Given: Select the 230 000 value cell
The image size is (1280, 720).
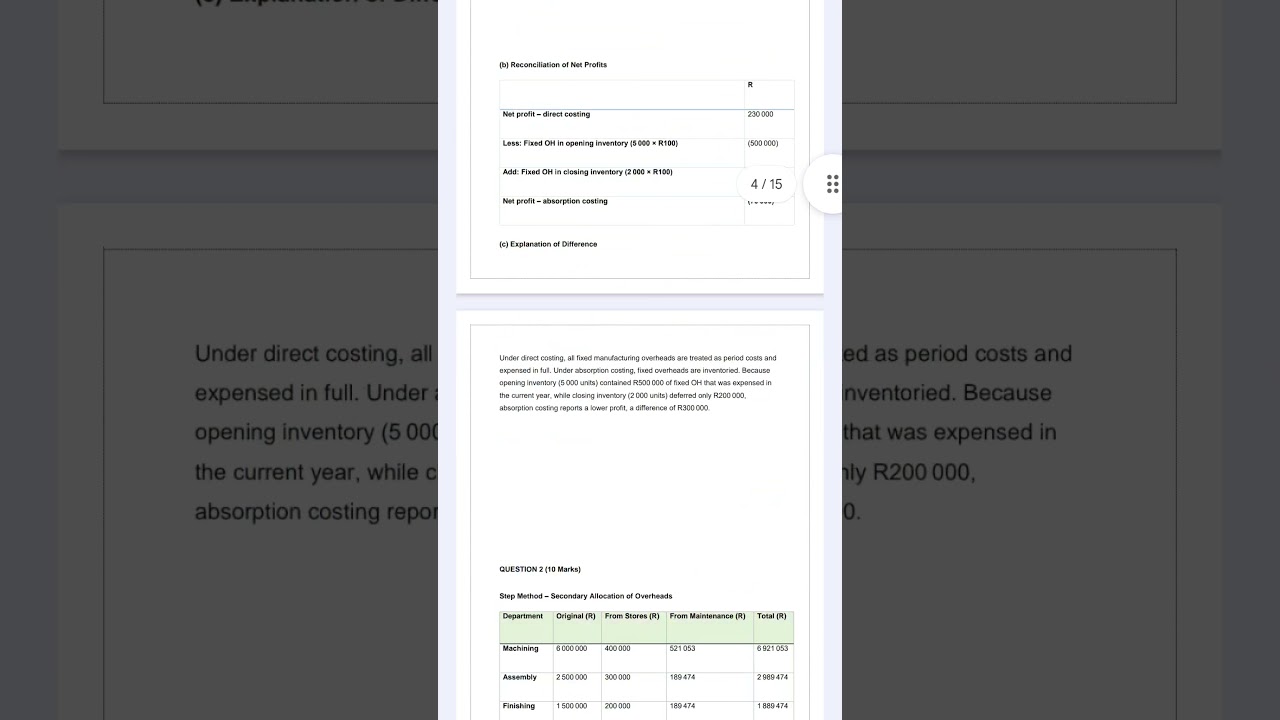Looking at the screenshot, I should point(760,114).
